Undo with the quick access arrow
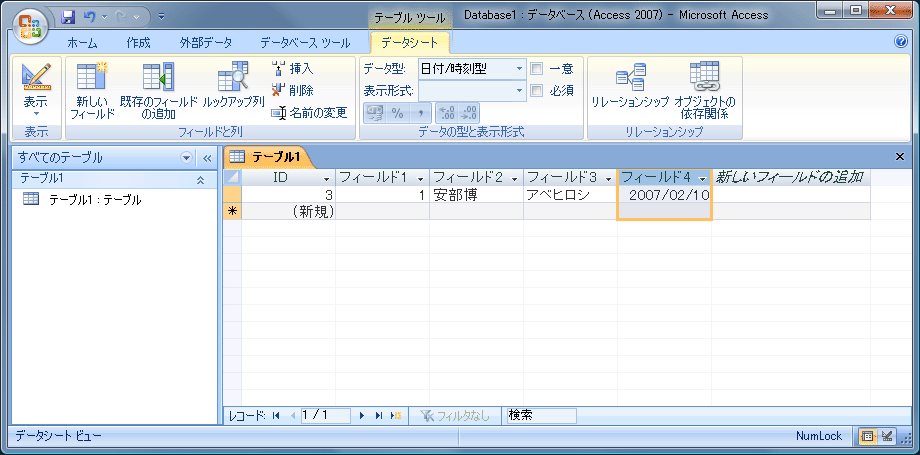 coord(90,17)
